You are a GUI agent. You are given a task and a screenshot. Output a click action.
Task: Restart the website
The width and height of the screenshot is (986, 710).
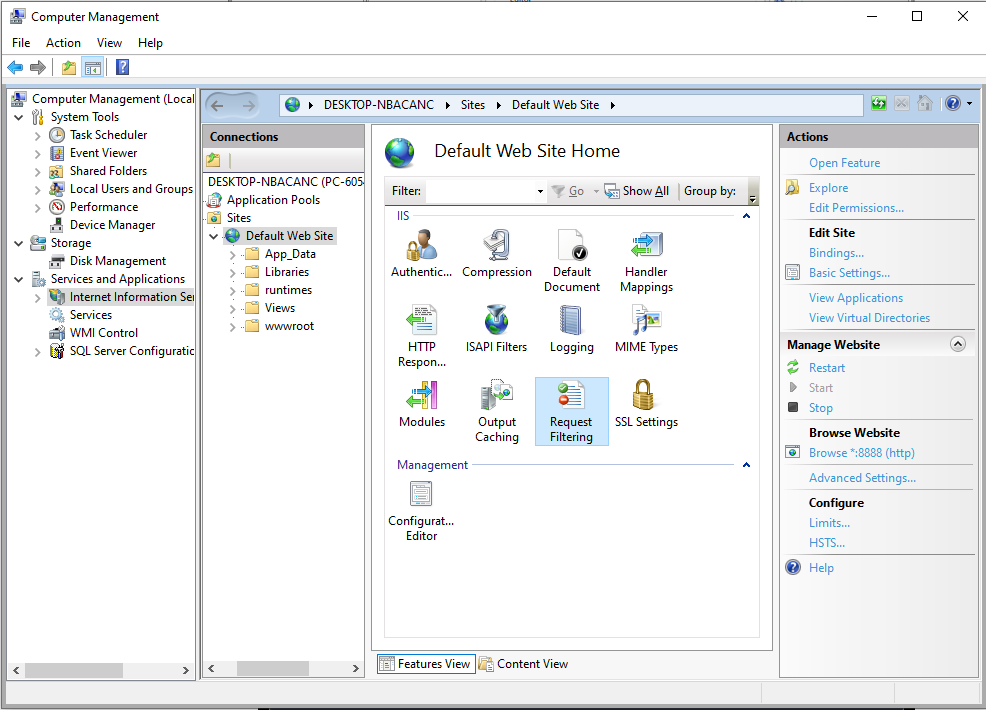pyautogui.click(x=827, y=368)
